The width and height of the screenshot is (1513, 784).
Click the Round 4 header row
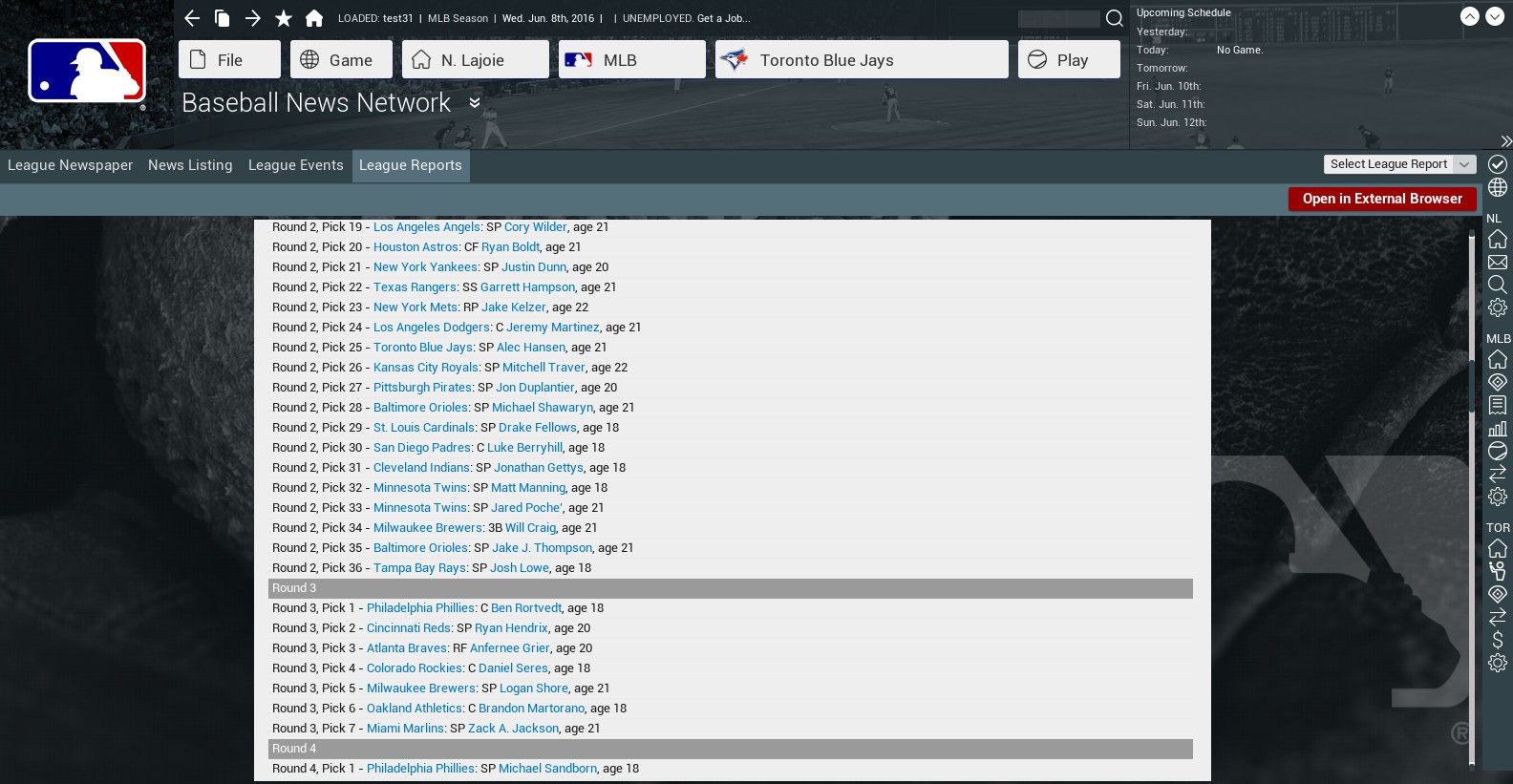731,749
